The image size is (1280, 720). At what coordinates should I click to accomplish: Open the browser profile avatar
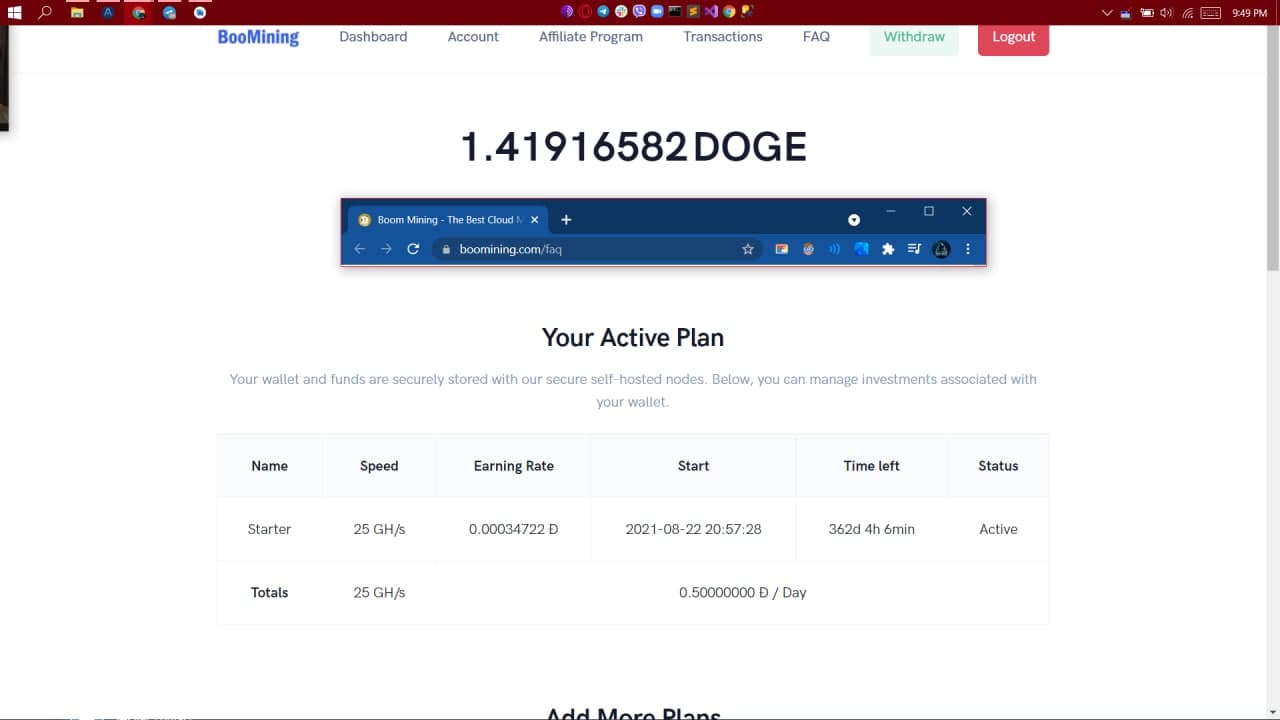tap(941, 249)
